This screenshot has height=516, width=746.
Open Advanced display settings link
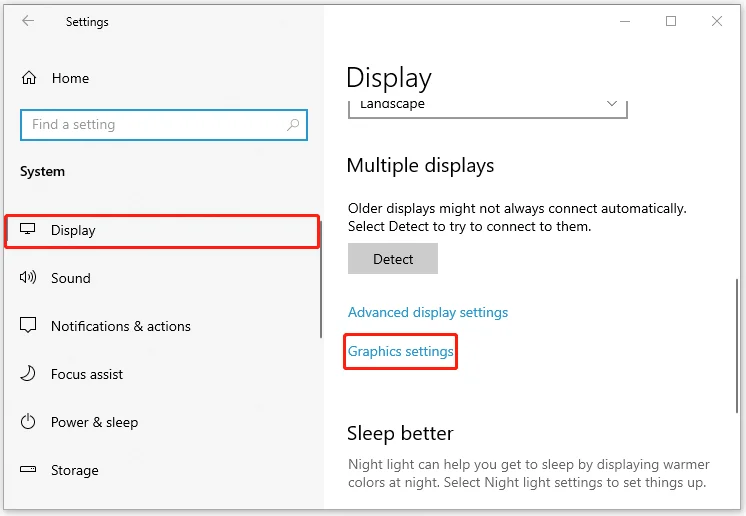428,312
